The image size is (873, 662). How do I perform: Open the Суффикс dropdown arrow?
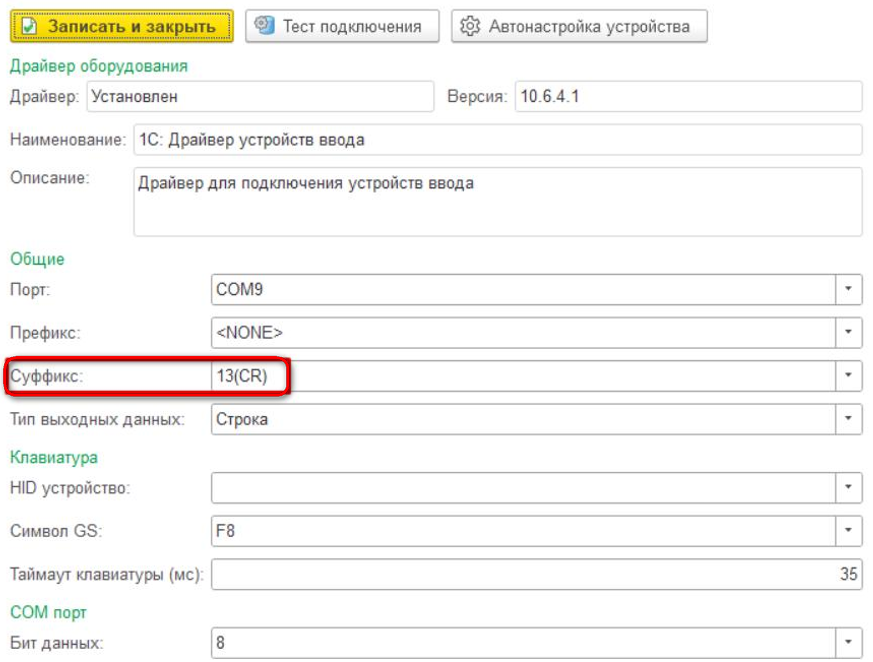point(849,376)
